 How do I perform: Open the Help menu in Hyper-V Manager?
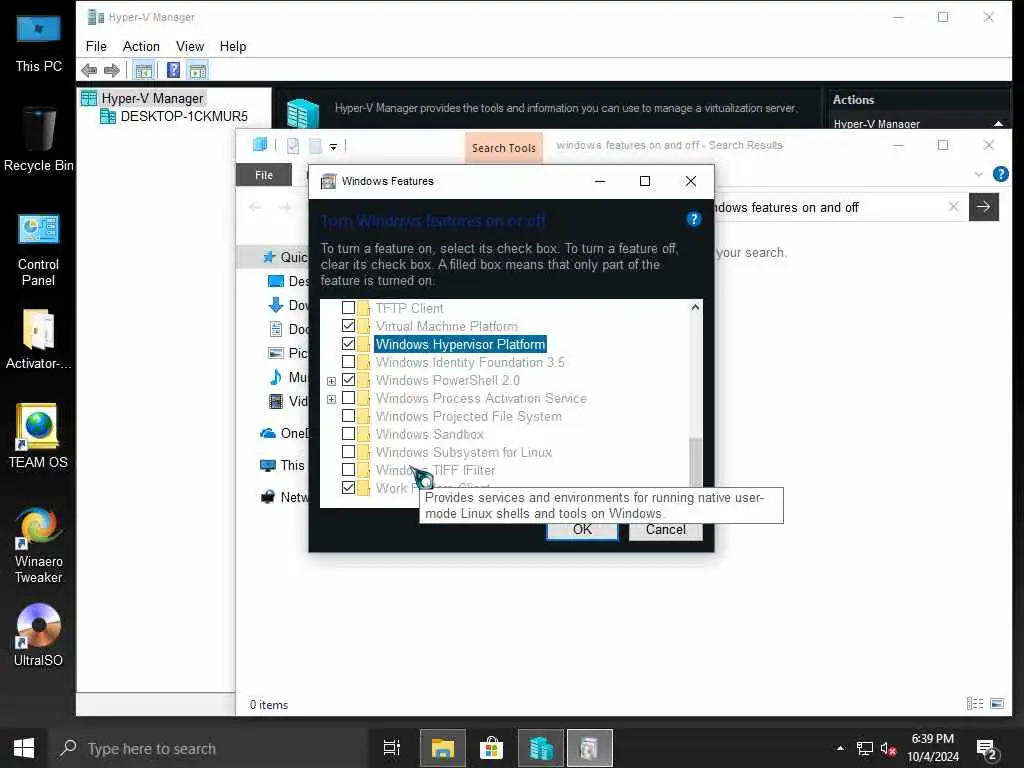point(232,46)
